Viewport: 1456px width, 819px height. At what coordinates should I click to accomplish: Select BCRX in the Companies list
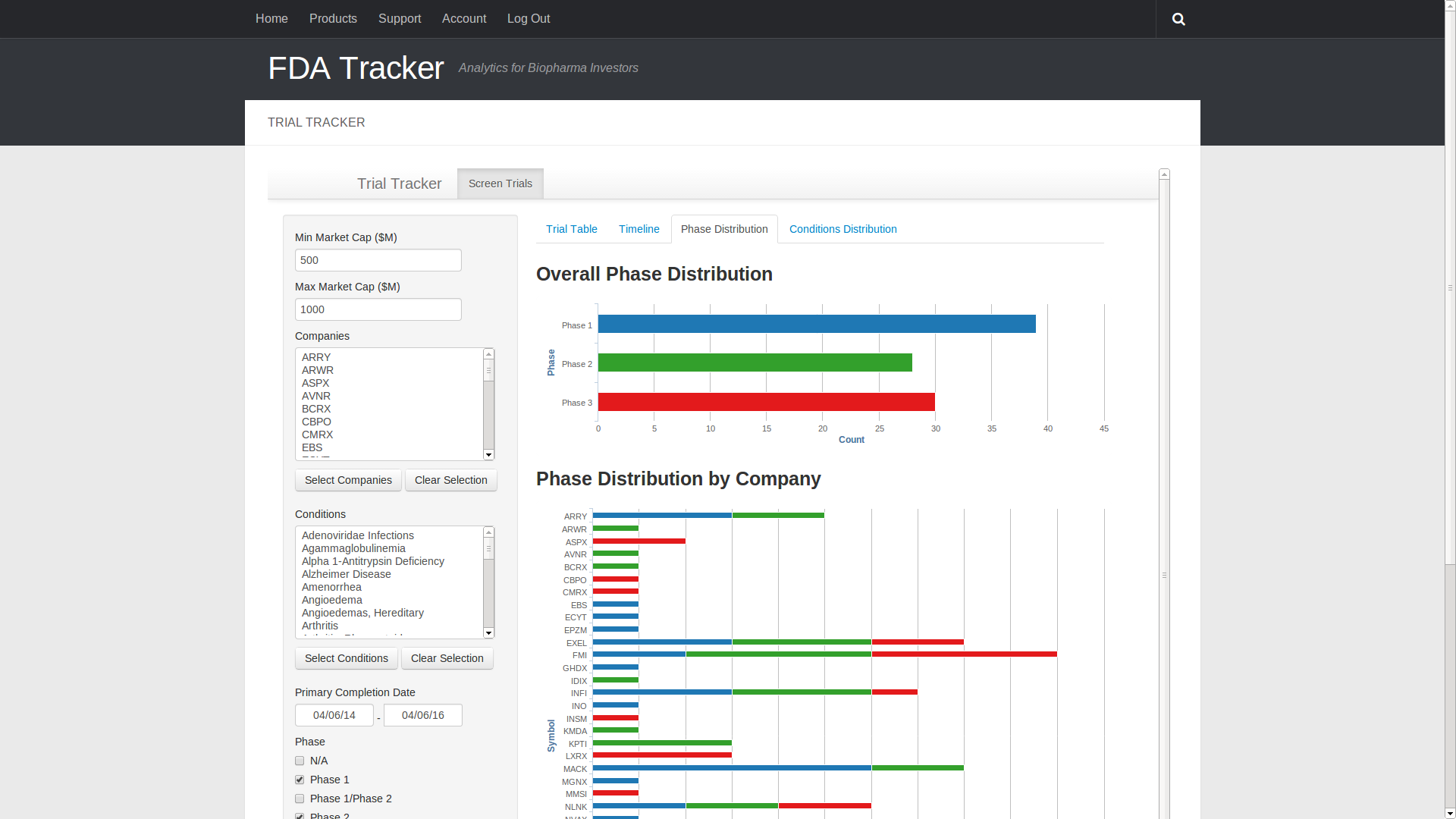(x=316, y=409)
